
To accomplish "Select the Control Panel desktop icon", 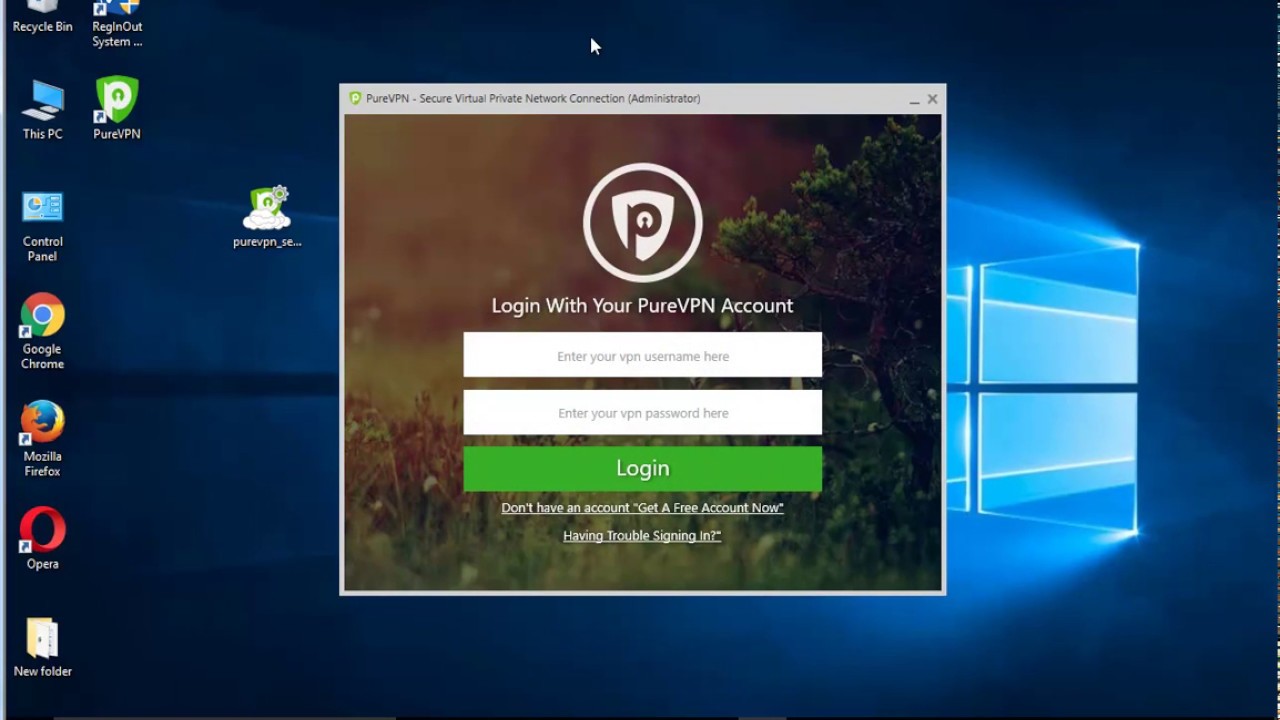I will (42, 227).
